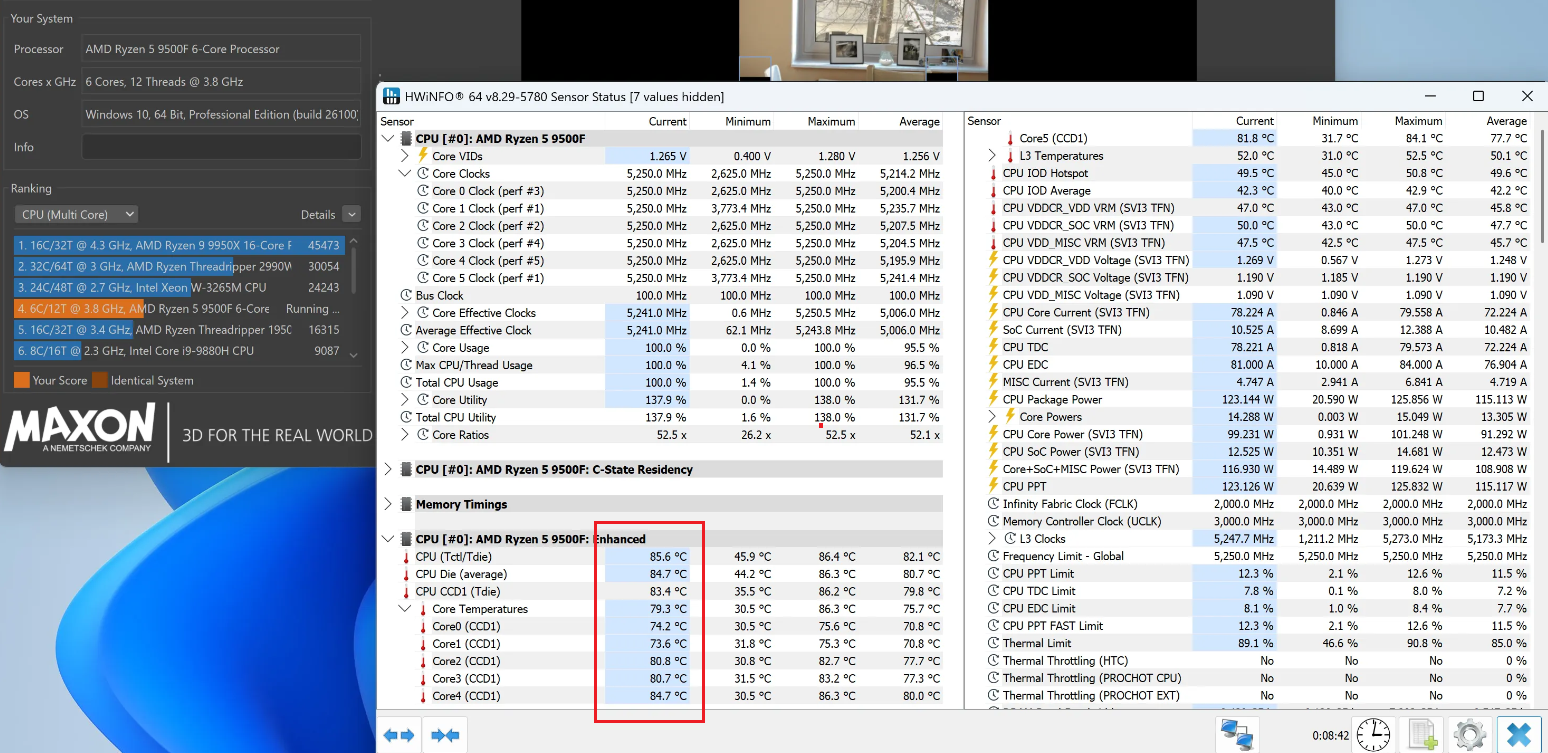Screen dimensions: 1548x753
Task: Select the Core+SoC+MISC Power (SVI3 TFN) row
Action: [x=1248, y=469]
